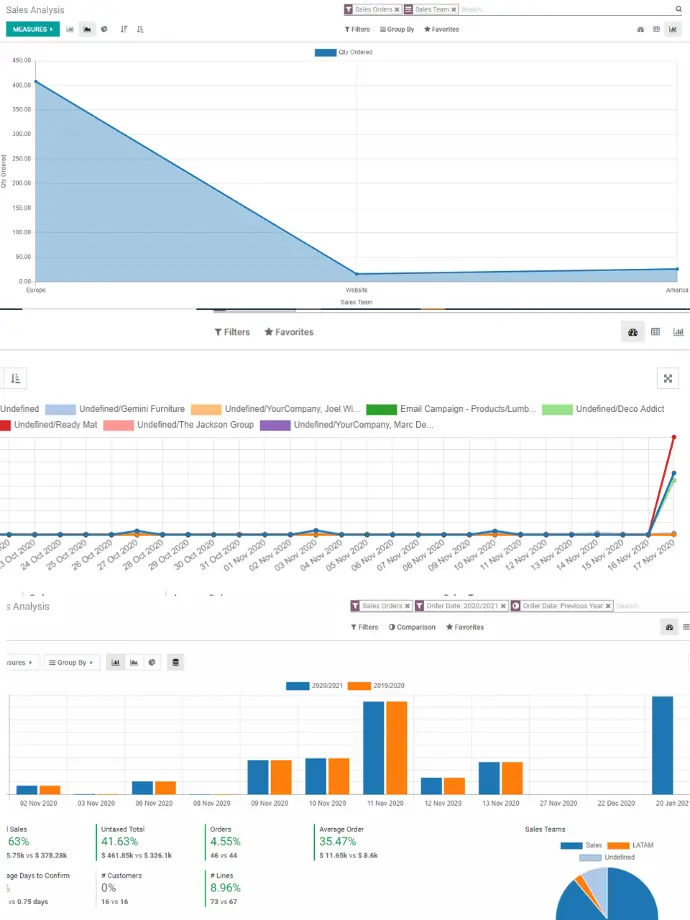Sort descending in the top chart toolbar
Viewport: 690px width, 920px height.
(124, 29)
